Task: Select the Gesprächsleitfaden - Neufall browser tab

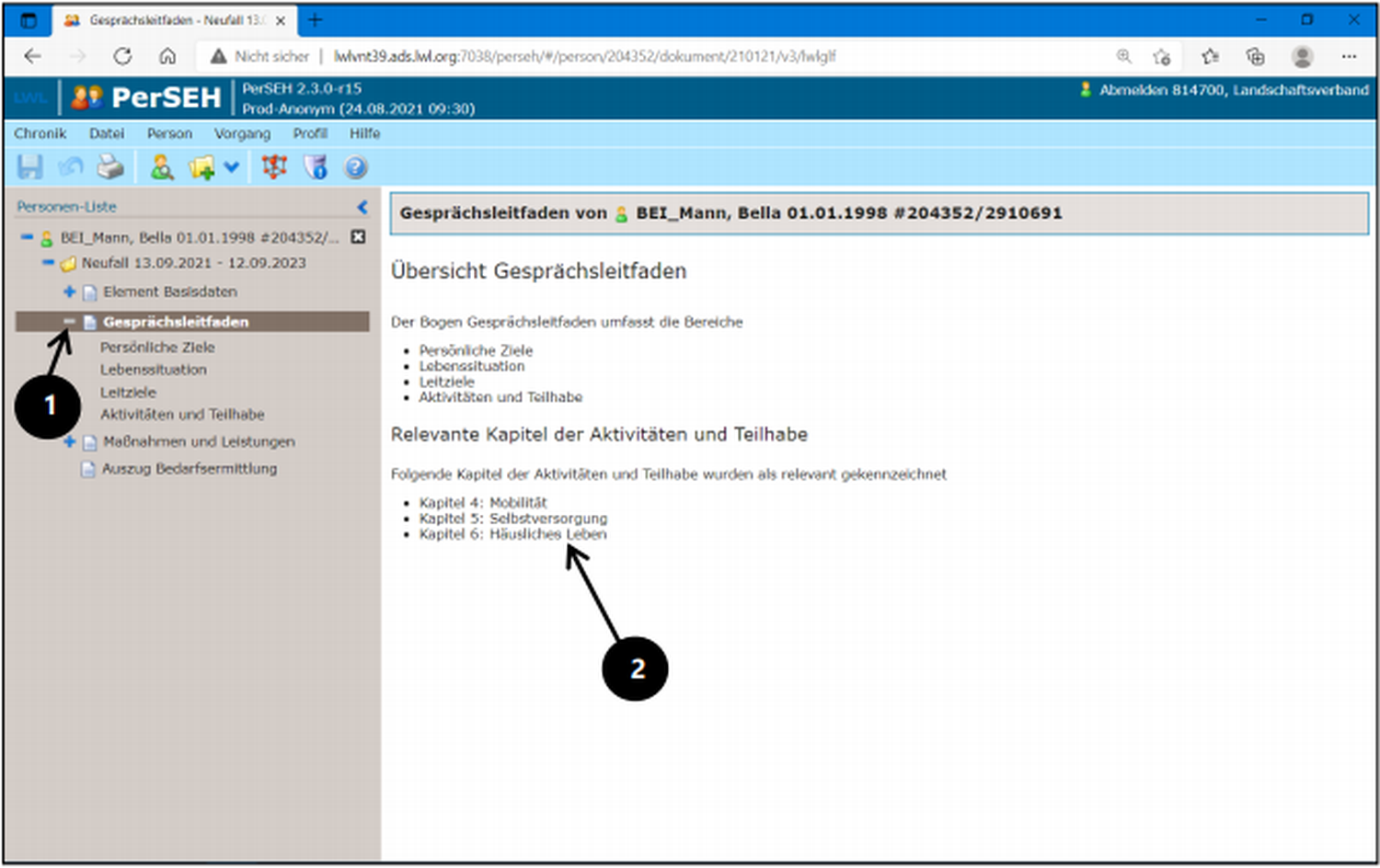Action: pyautogui.click(x=175, y=20)
